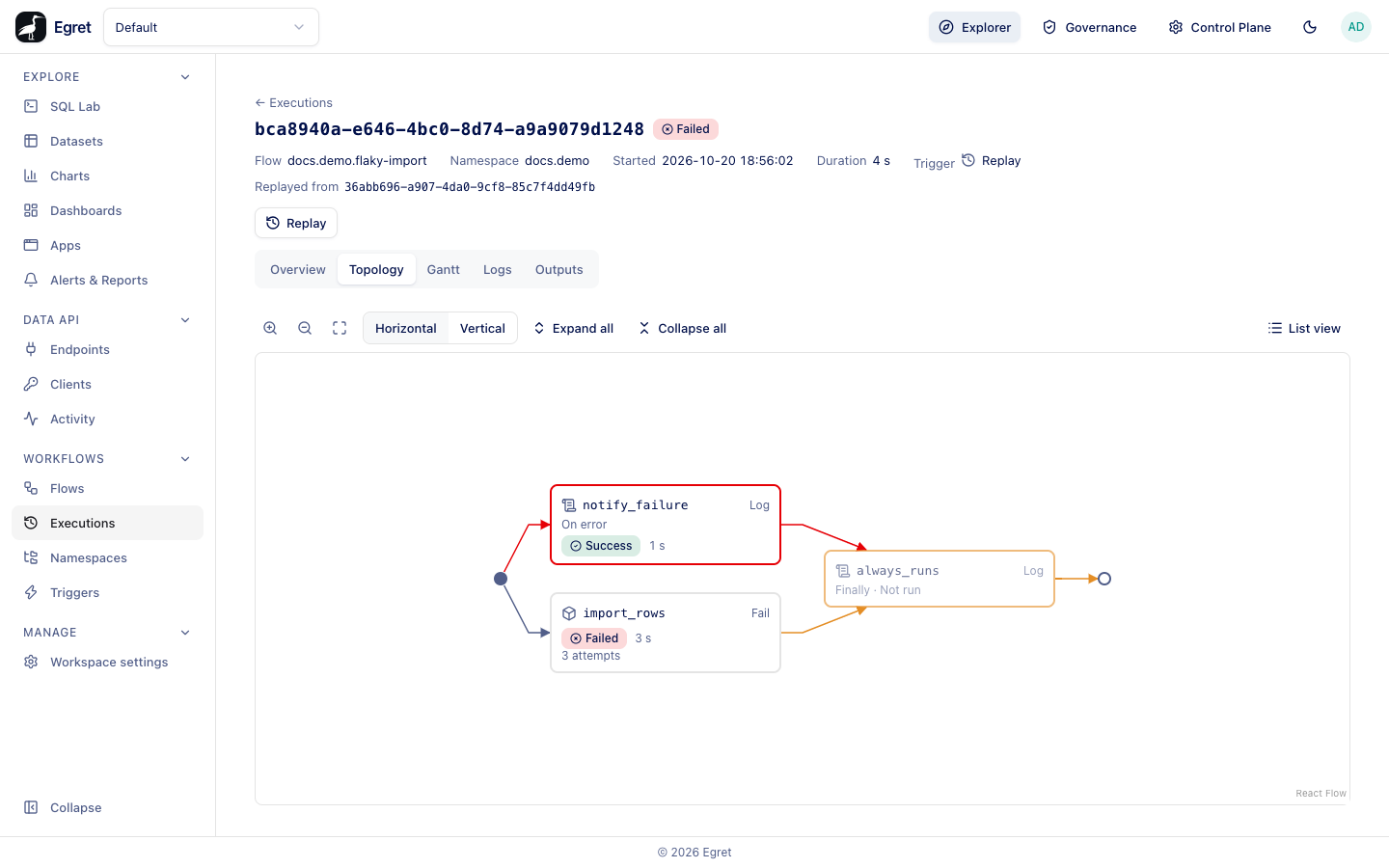Go back to Executions list link
Image resolution: width=1389 pixels, height=868 pixels.
[293, 102]
